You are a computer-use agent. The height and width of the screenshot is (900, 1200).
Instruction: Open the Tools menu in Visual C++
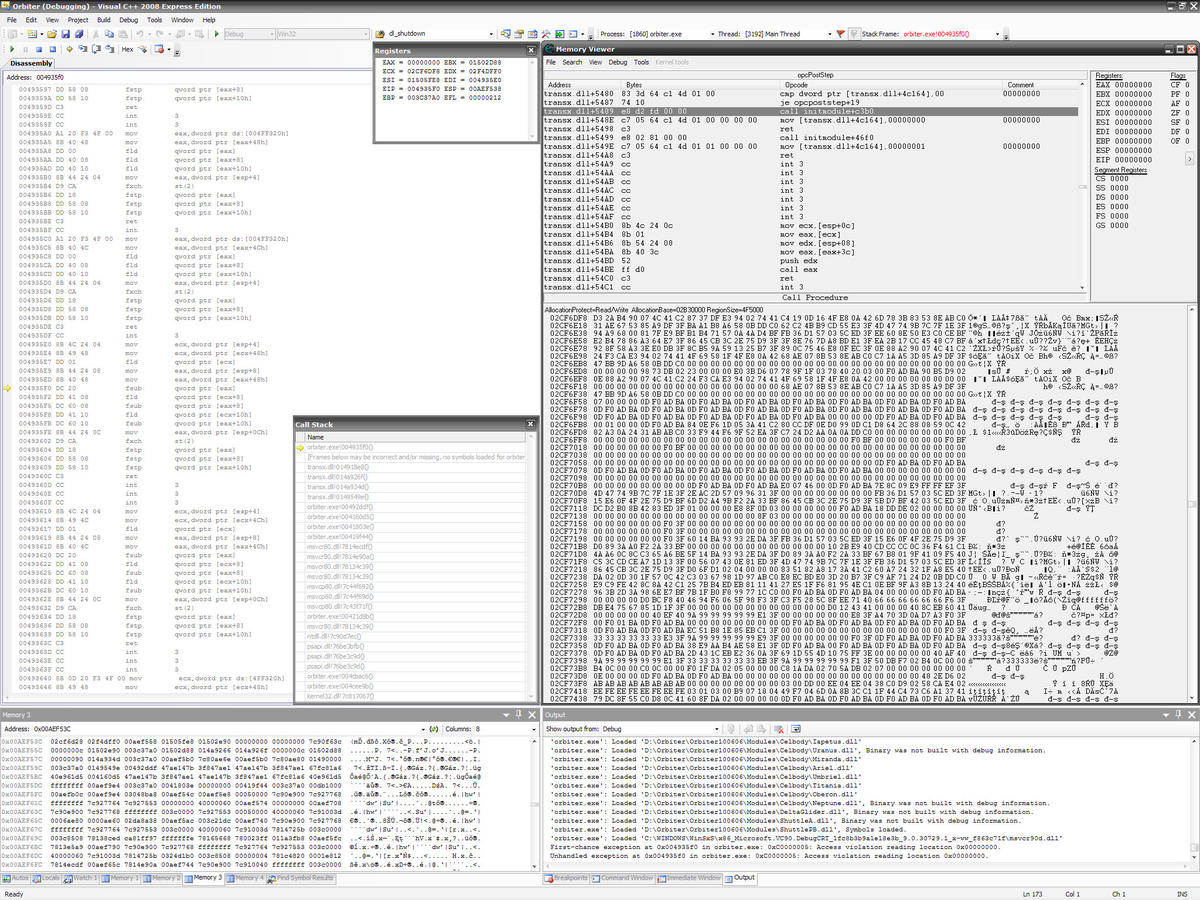coord(155,19)
